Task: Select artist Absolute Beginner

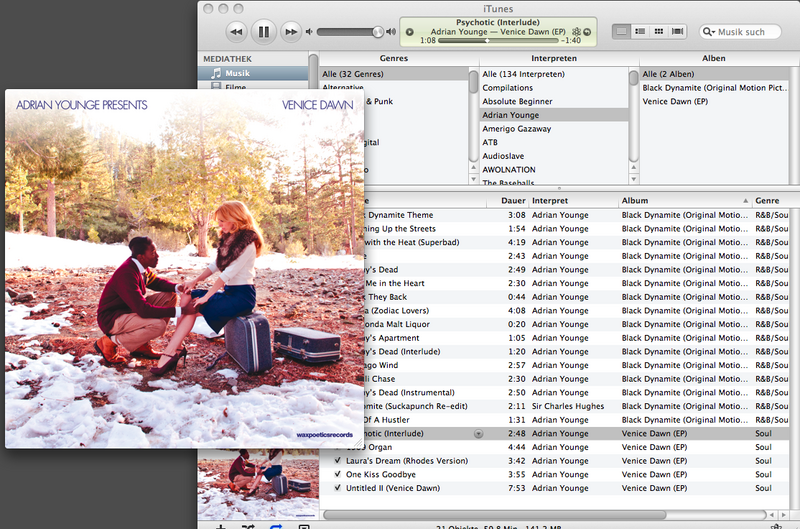Action: coord(554,102)
